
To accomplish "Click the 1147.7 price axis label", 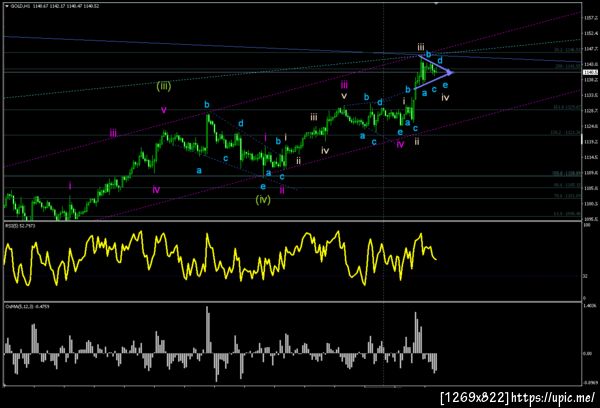I will pos(591,49).
